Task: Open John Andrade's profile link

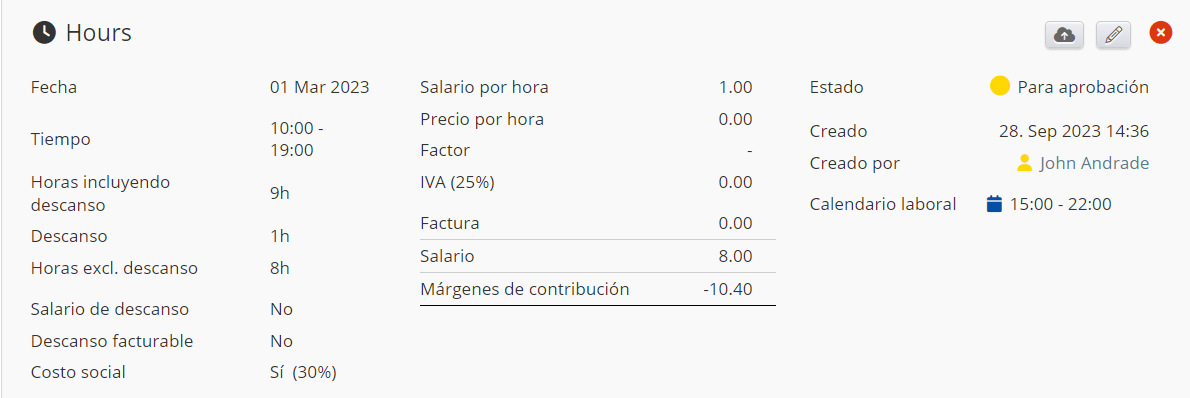Action: point(1094,163)
